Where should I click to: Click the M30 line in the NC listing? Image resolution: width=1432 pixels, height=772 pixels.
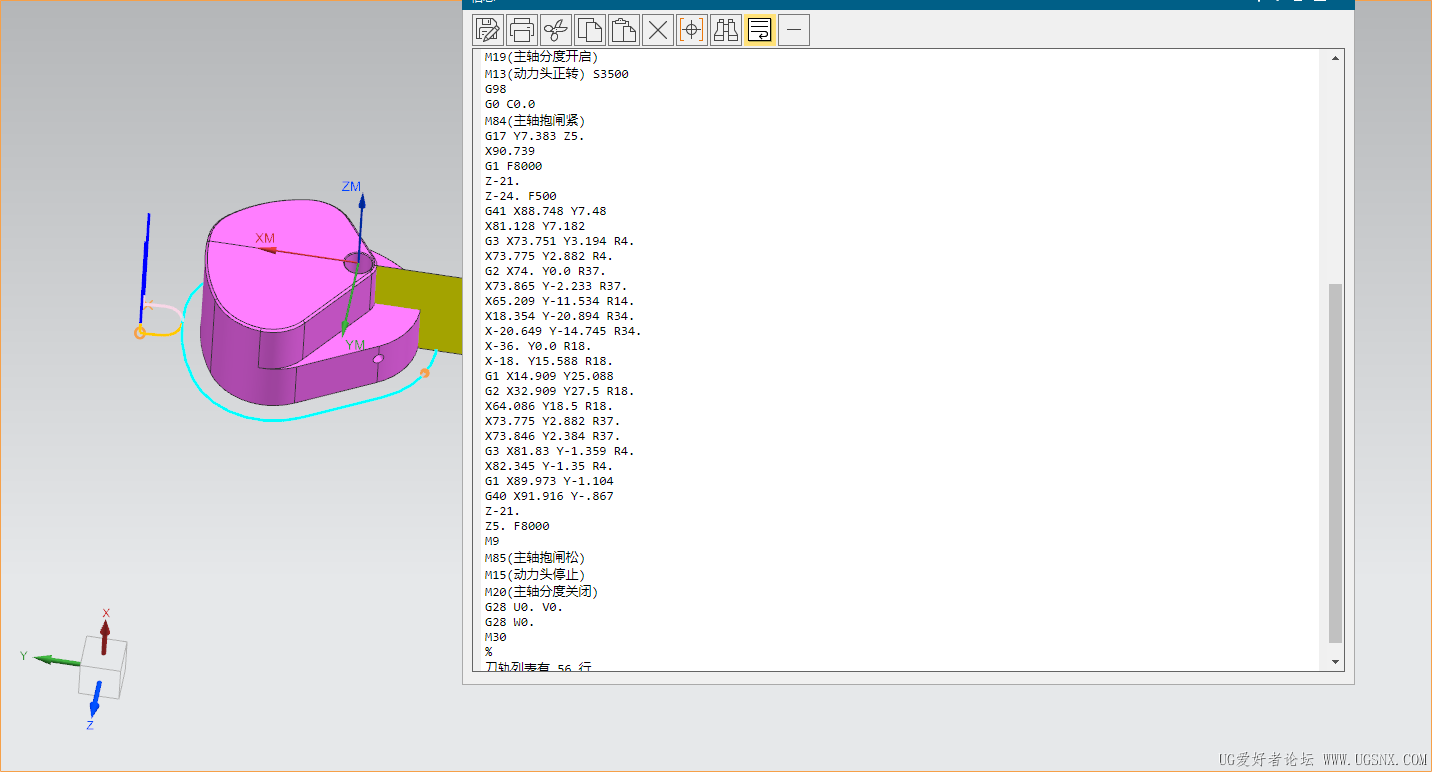[496, 637]
